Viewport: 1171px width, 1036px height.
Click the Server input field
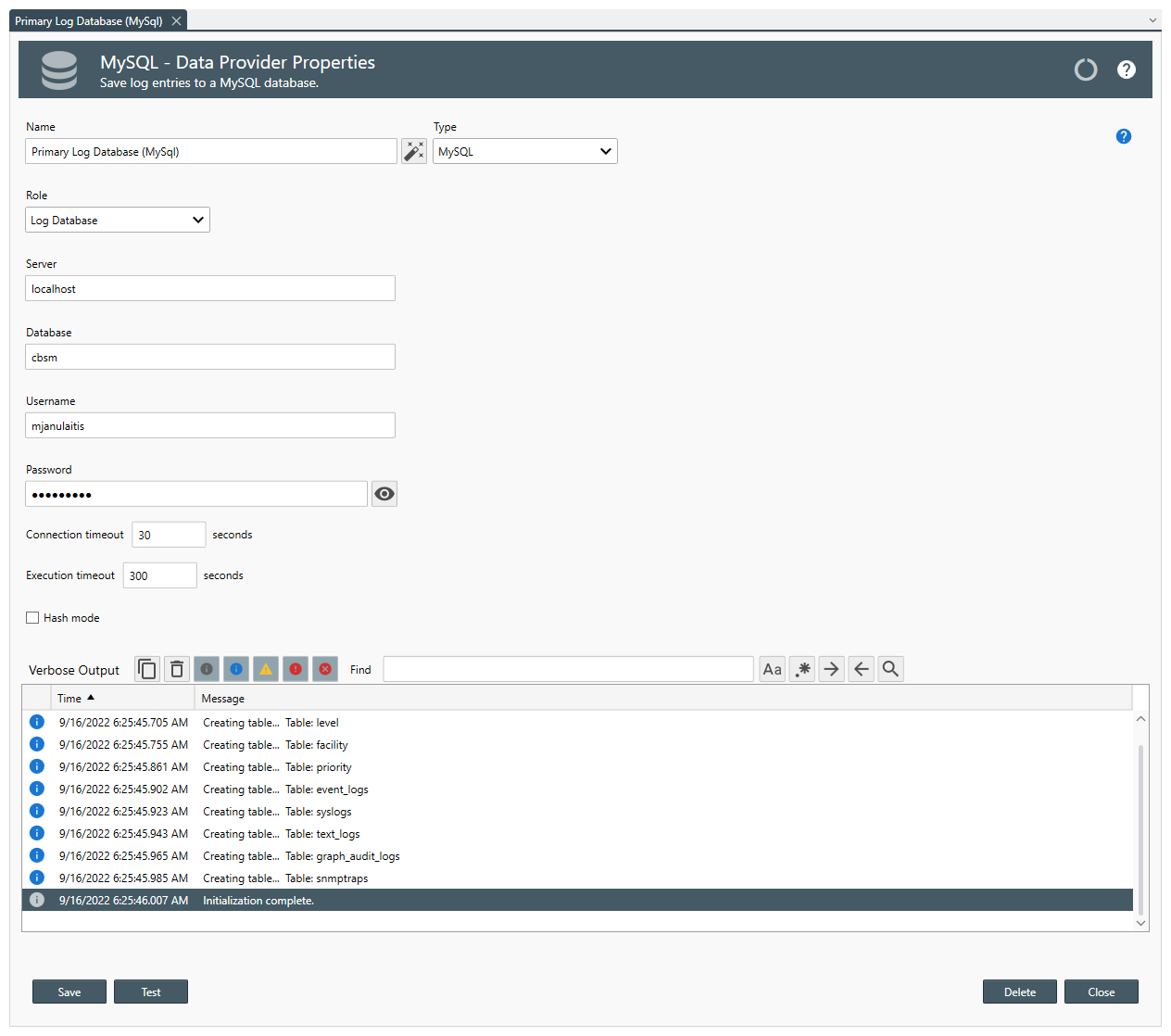pos(210,288)
